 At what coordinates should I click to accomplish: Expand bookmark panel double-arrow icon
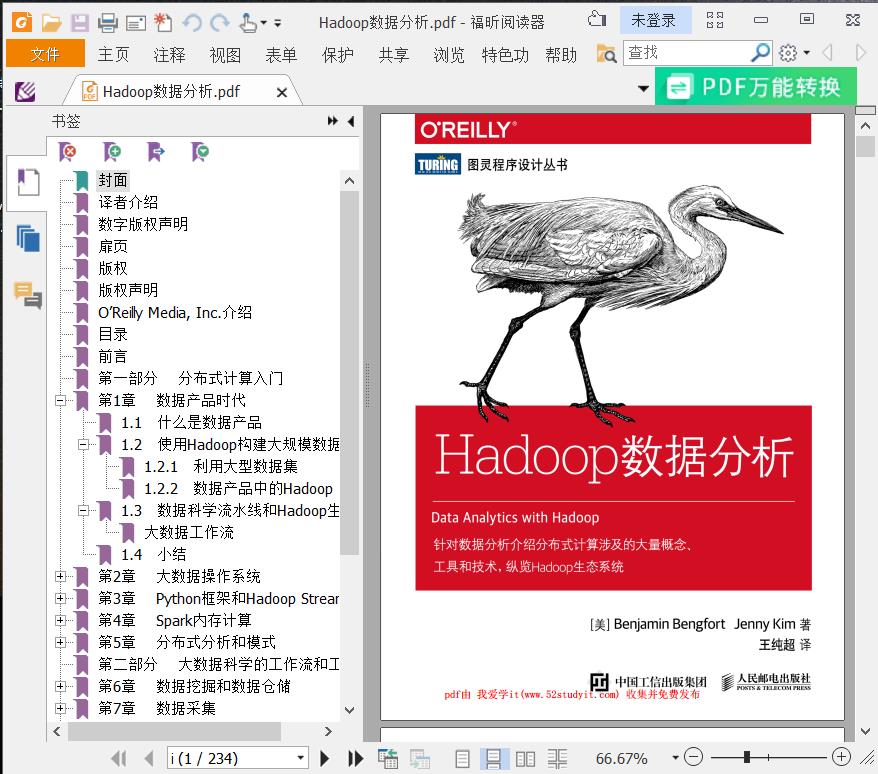[333, 121]
